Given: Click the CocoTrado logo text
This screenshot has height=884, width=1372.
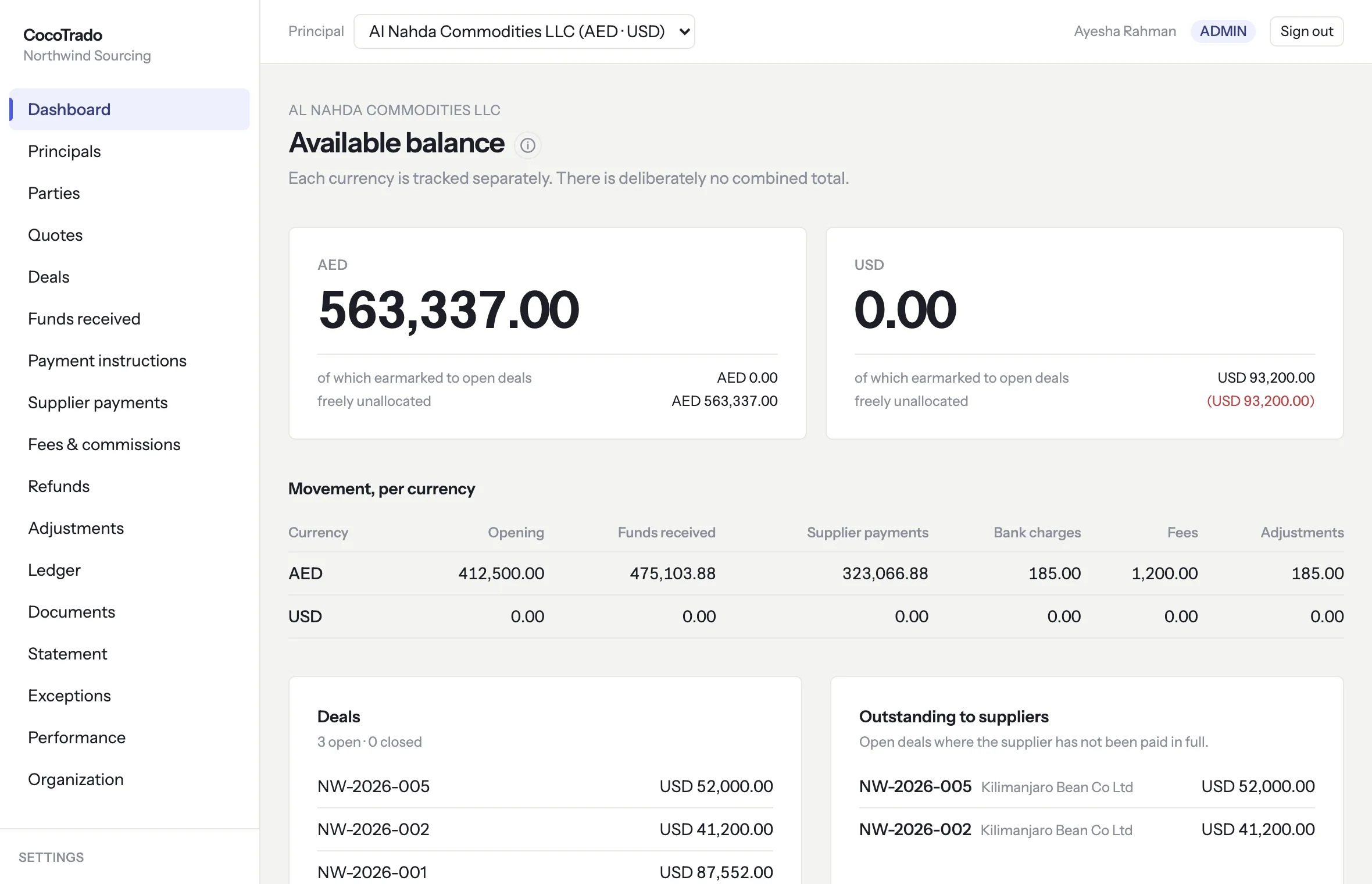Looking at the screenshot, I should point(63,35).
